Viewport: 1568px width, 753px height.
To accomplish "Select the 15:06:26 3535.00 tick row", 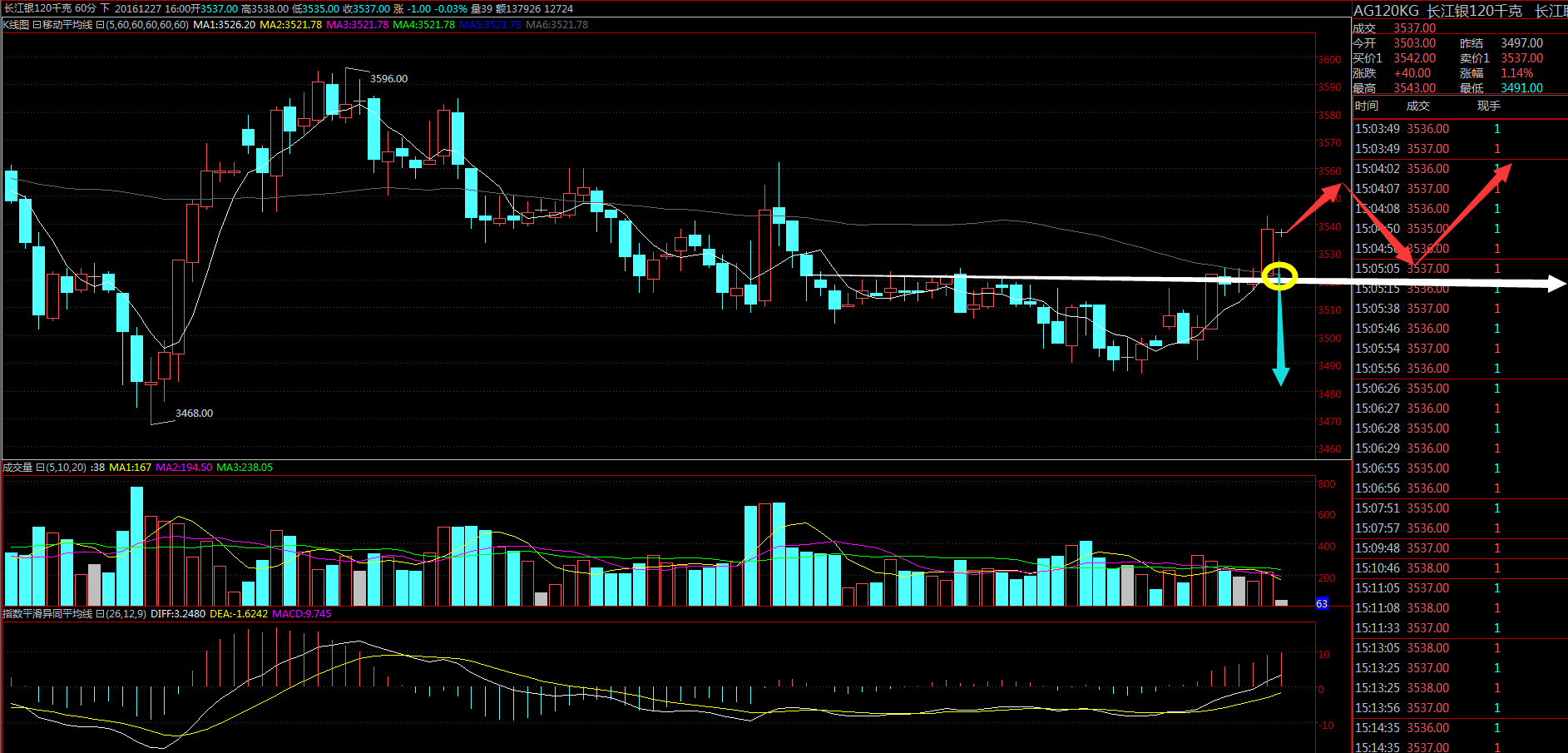I will coord(1460,389).
